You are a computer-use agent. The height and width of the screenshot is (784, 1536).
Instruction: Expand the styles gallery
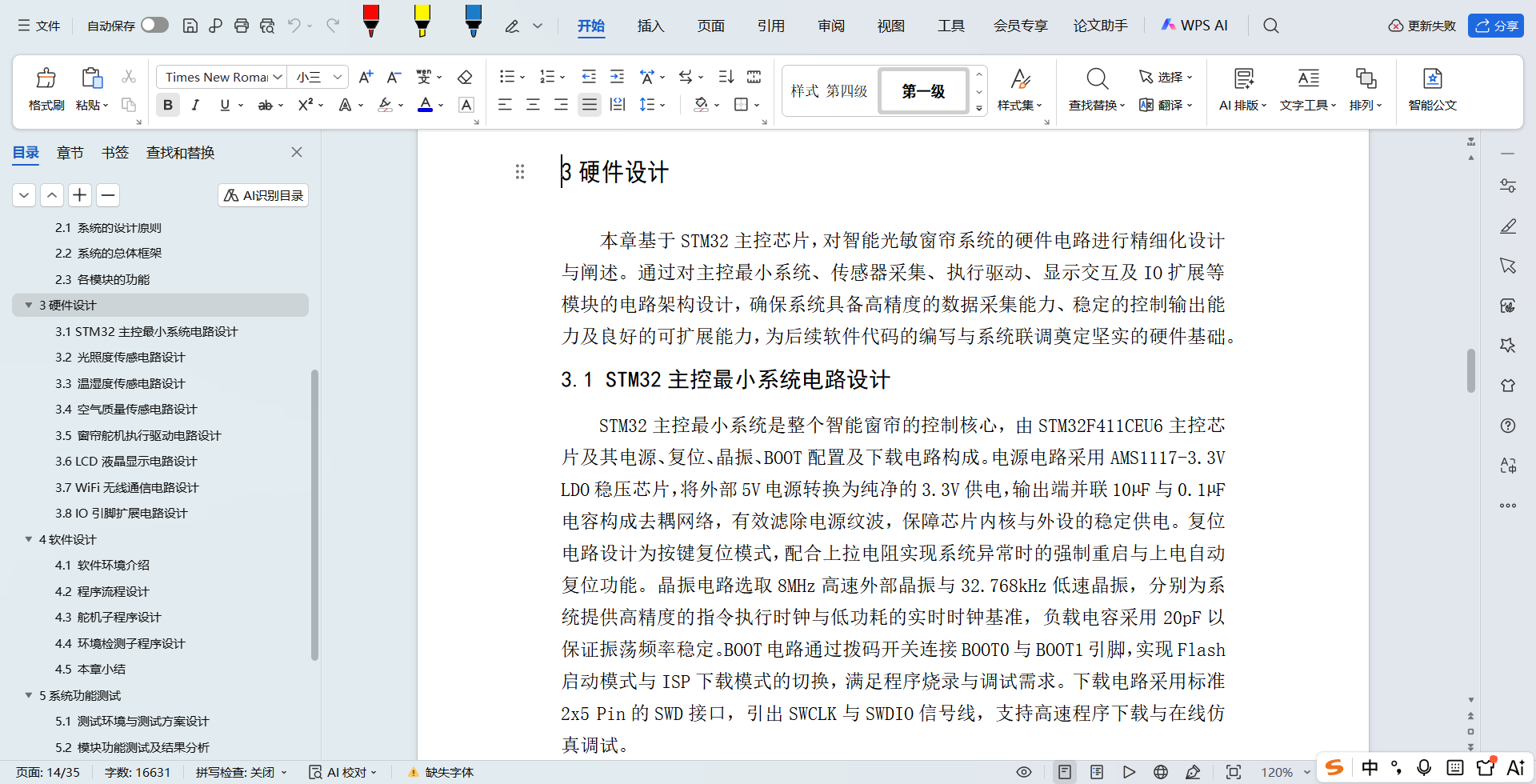tap(979, 108)
